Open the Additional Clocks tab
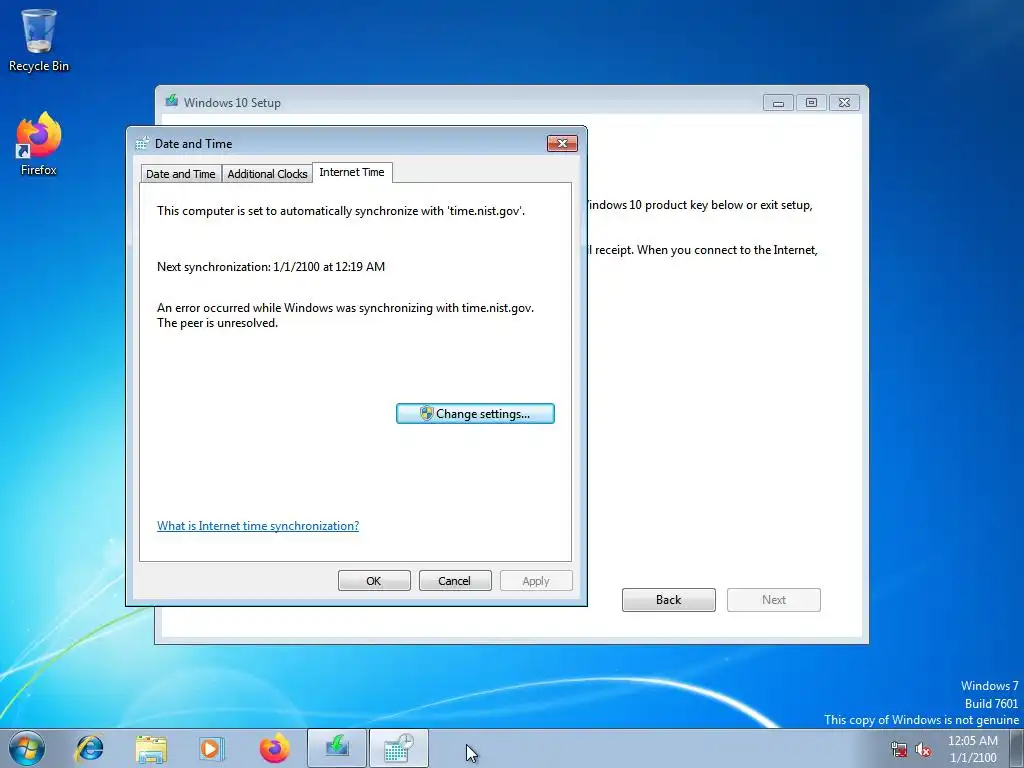The image size is (1024, 768). [x=267, y=174]
